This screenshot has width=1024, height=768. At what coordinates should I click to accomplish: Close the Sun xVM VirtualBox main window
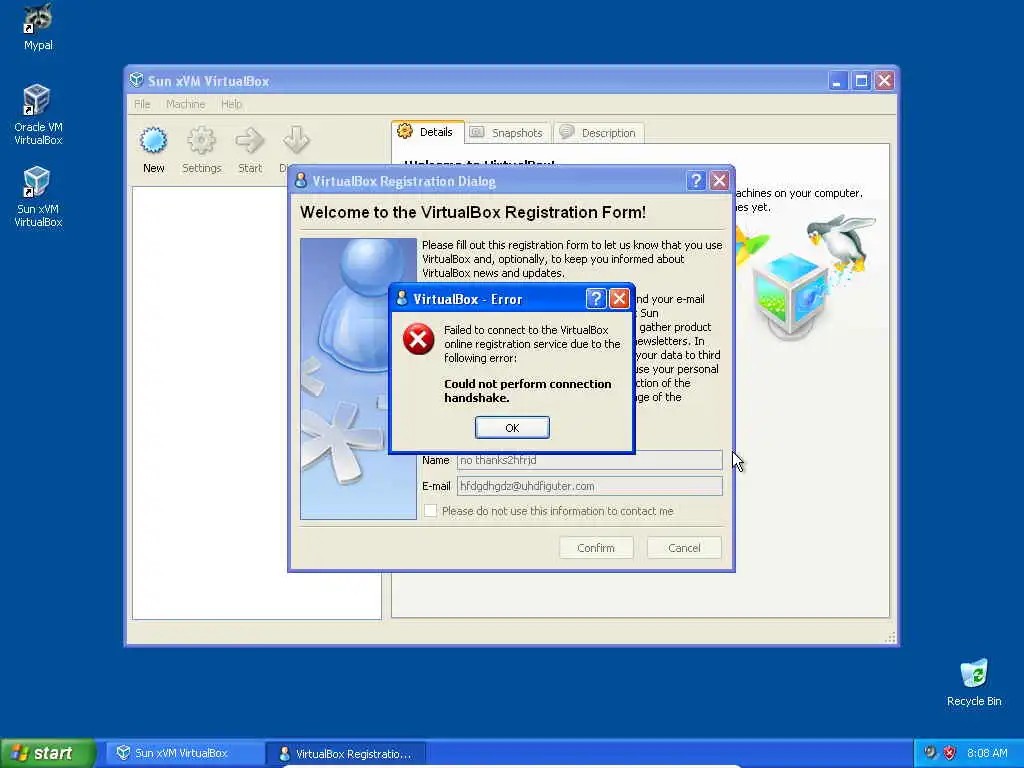884,81
